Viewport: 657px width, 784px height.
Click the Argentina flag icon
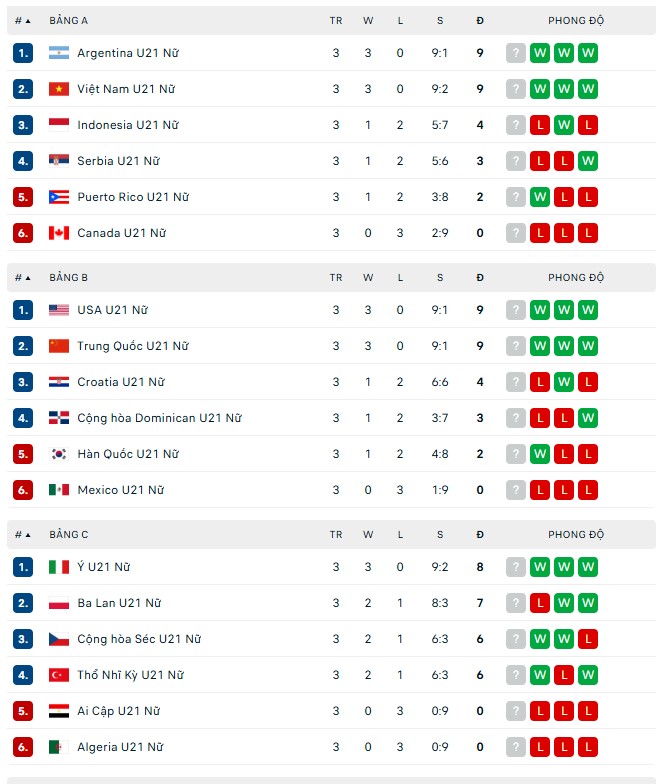click(58, 53)
